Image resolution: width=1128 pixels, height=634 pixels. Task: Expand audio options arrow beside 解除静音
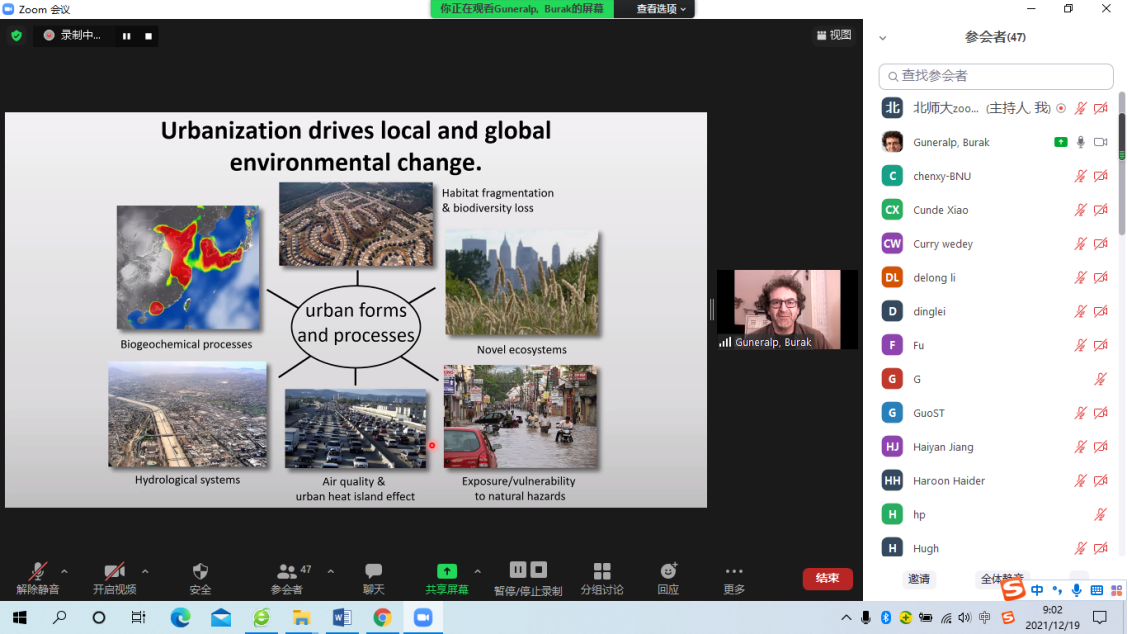coord(65,572)
